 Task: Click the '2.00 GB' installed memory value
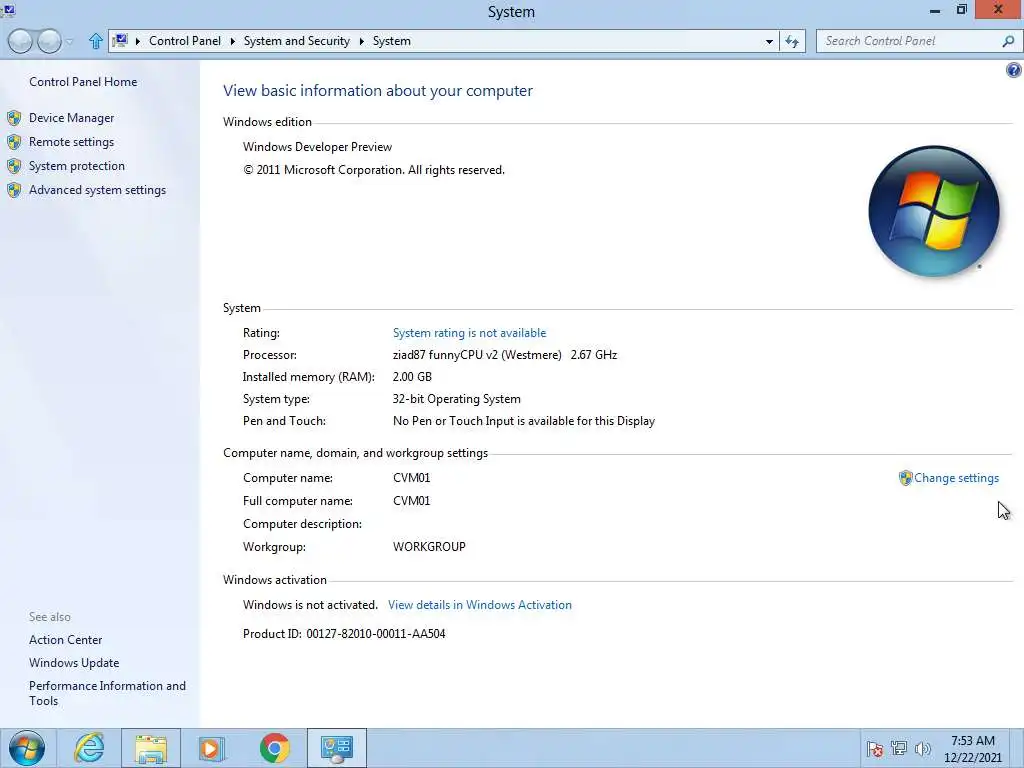(x=412, y=377)
